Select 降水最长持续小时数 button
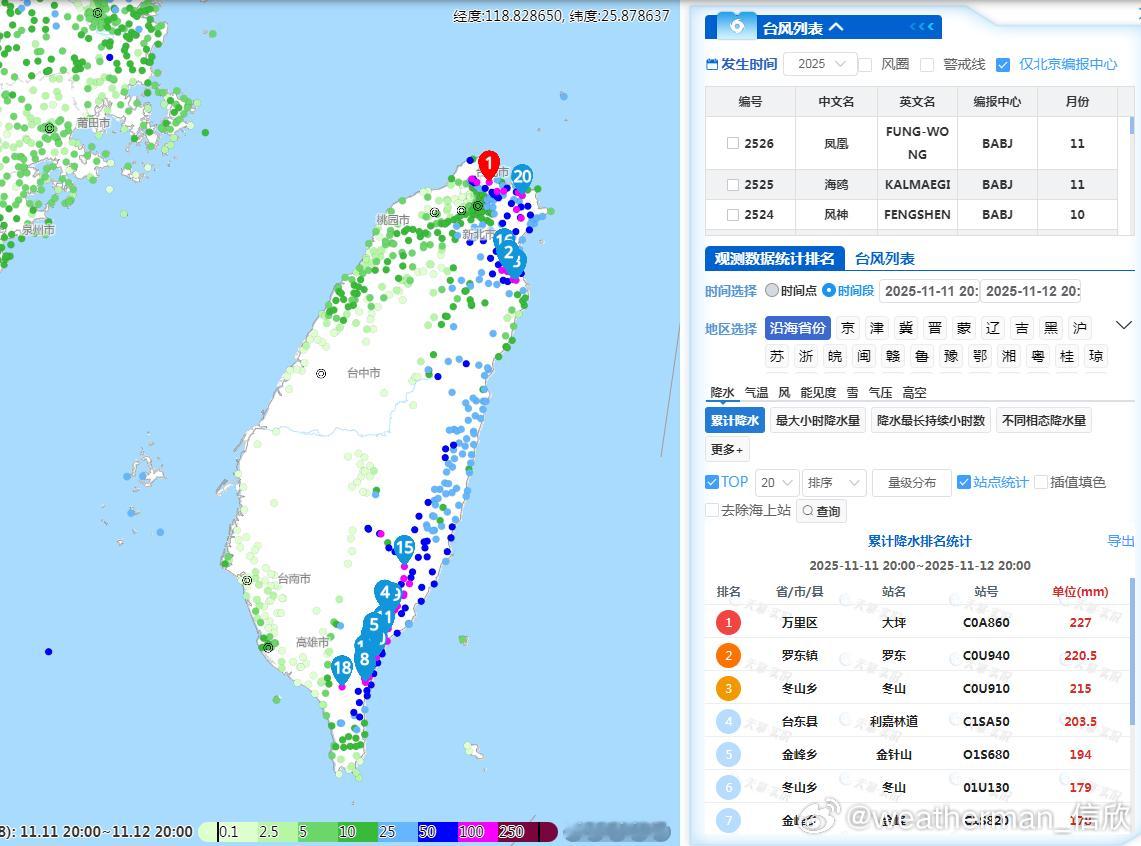Screen dimensions: 1141x846 [931, 420]
